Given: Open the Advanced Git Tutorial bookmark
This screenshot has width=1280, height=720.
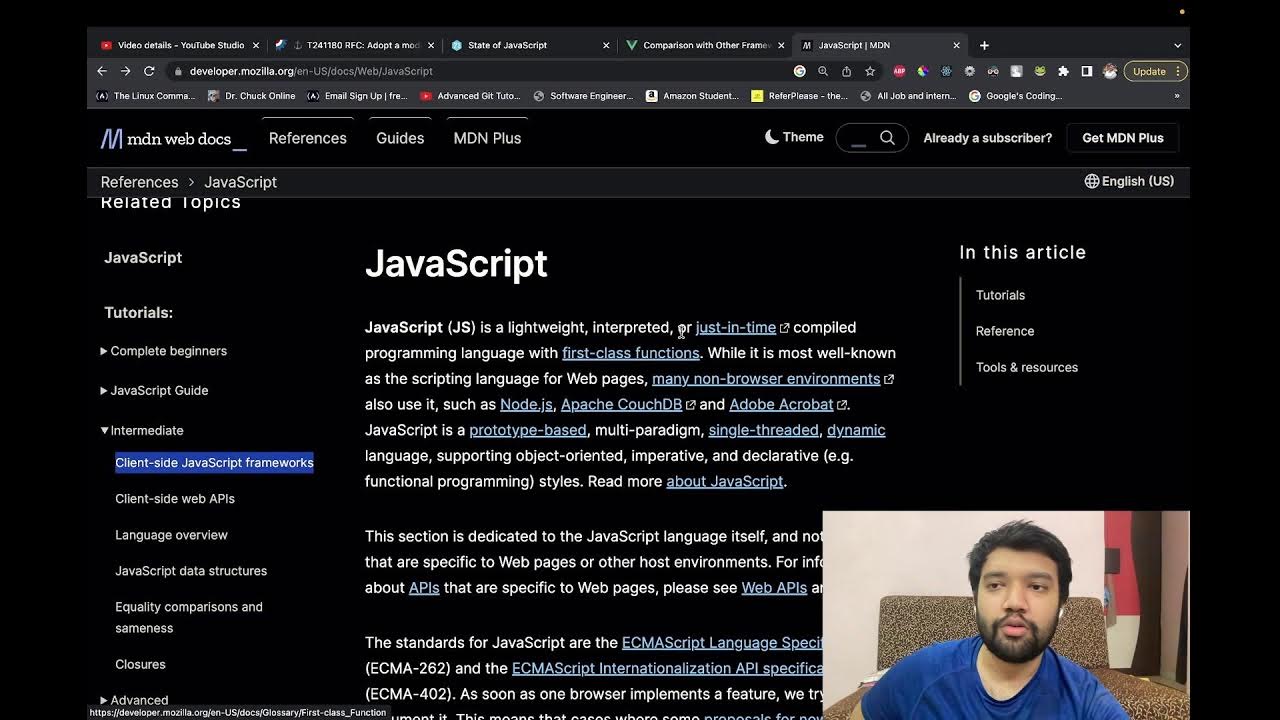Looking at the screenshot, I should pos(470,96).
